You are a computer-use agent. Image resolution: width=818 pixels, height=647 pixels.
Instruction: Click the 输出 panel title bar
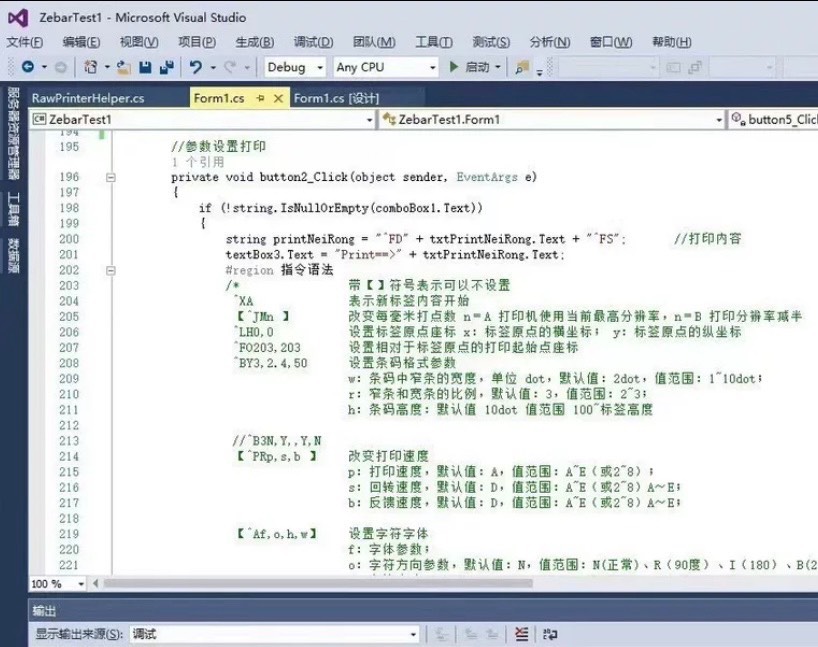click(x=423, y=610)
